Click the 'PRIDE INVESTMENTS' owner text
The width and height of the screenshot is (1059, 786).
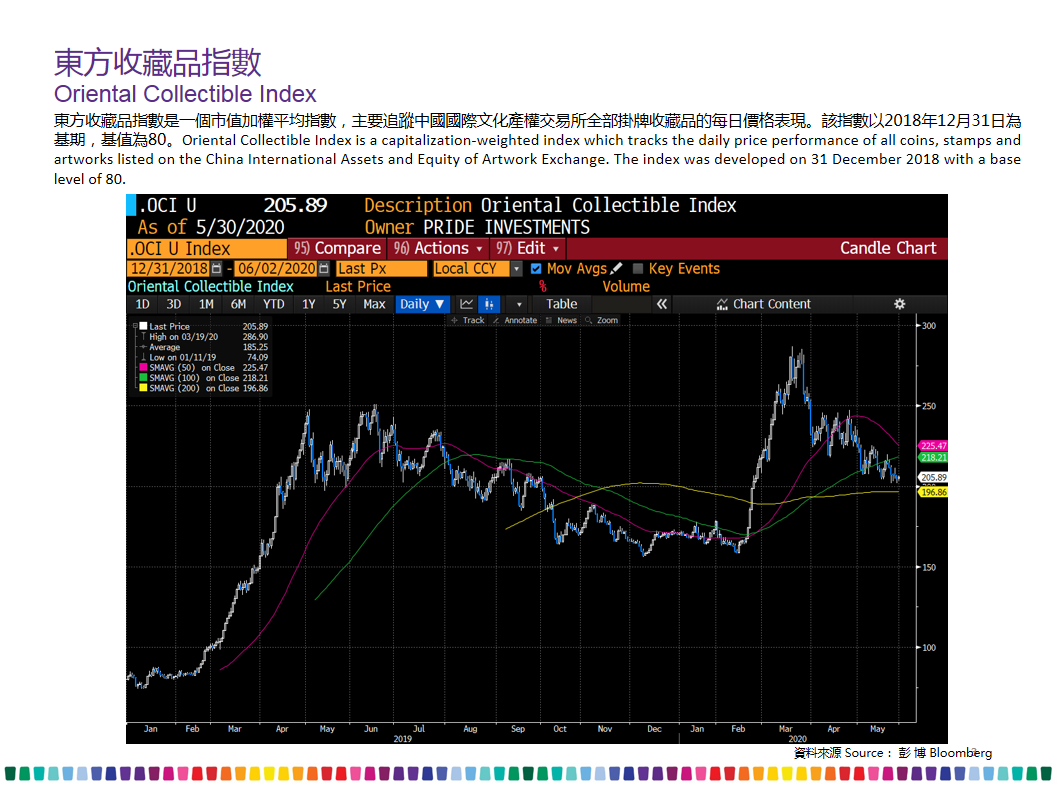(x=506, y=227)
